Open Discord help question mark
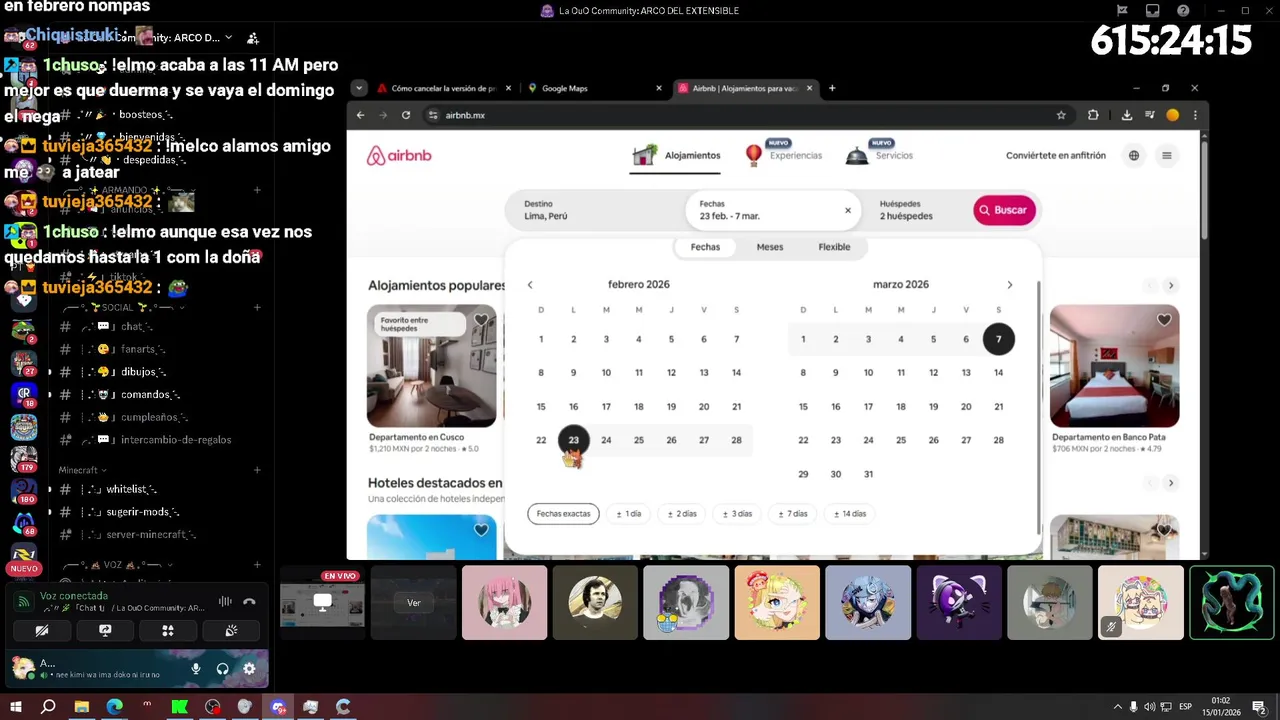This screenshot has width=1280, height=720. point(1183,11)
